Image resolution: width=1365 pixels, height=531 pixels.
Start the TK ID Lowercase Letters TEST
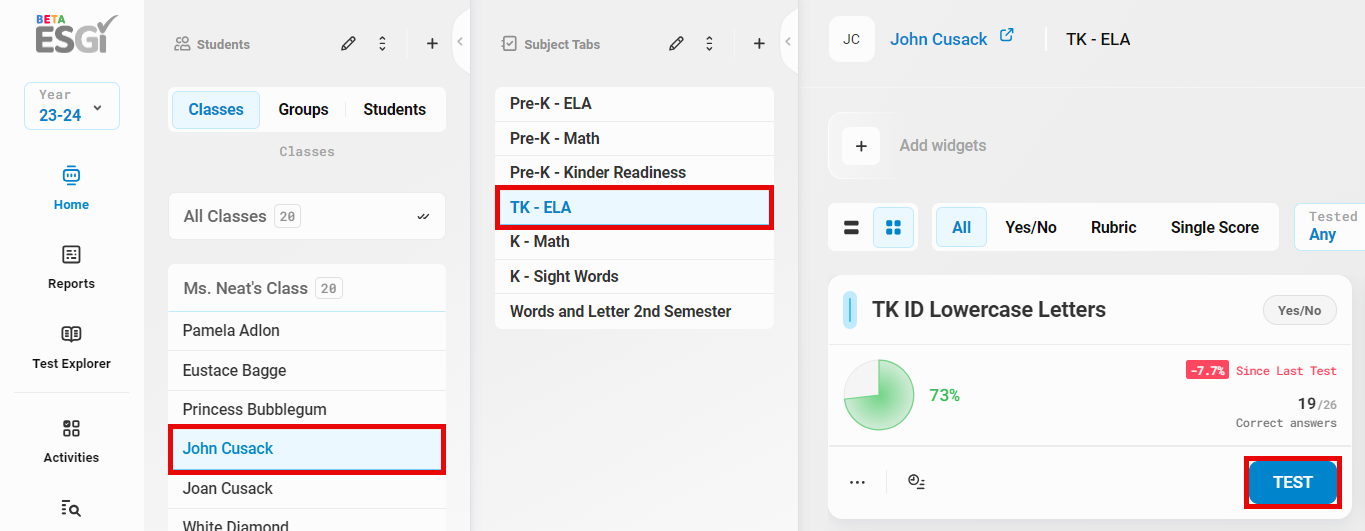coord(1292,483)
